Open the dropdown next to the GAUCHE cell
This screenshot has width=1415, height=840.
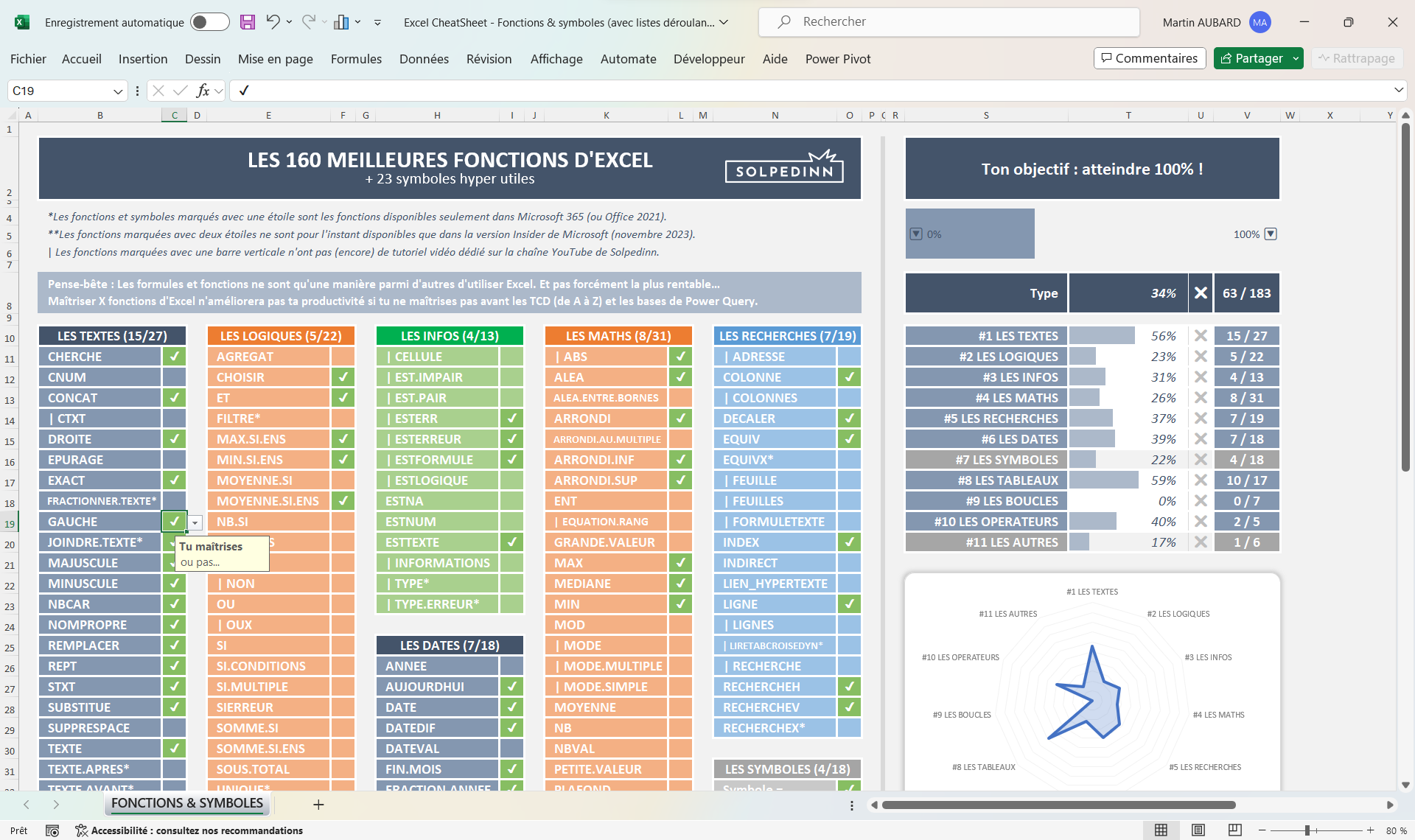pyautogui.click(x=195, y=522)
